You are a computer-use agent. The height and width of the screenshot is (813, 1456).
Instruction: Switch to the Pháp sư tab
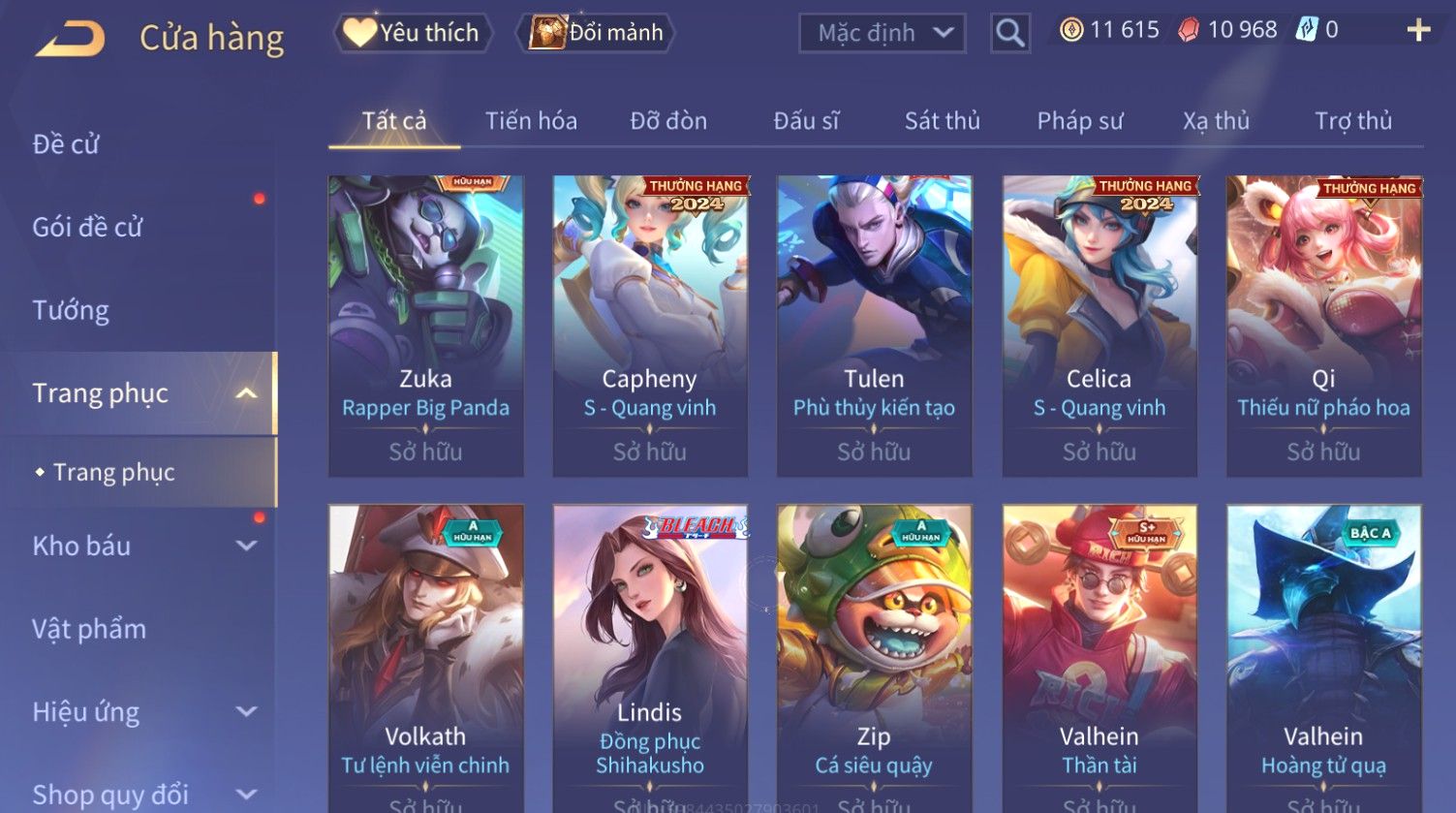tap(1079, 121)
